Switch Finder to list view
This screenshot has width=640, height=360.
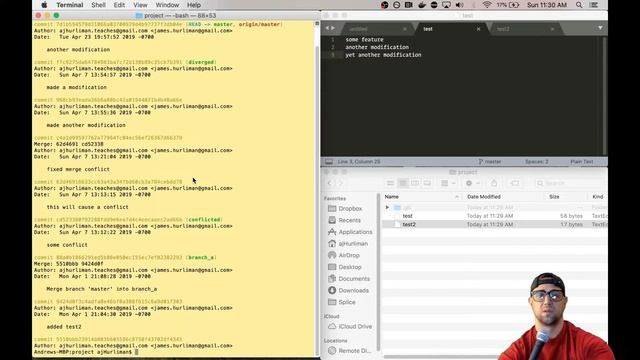(x=403, y=183)
